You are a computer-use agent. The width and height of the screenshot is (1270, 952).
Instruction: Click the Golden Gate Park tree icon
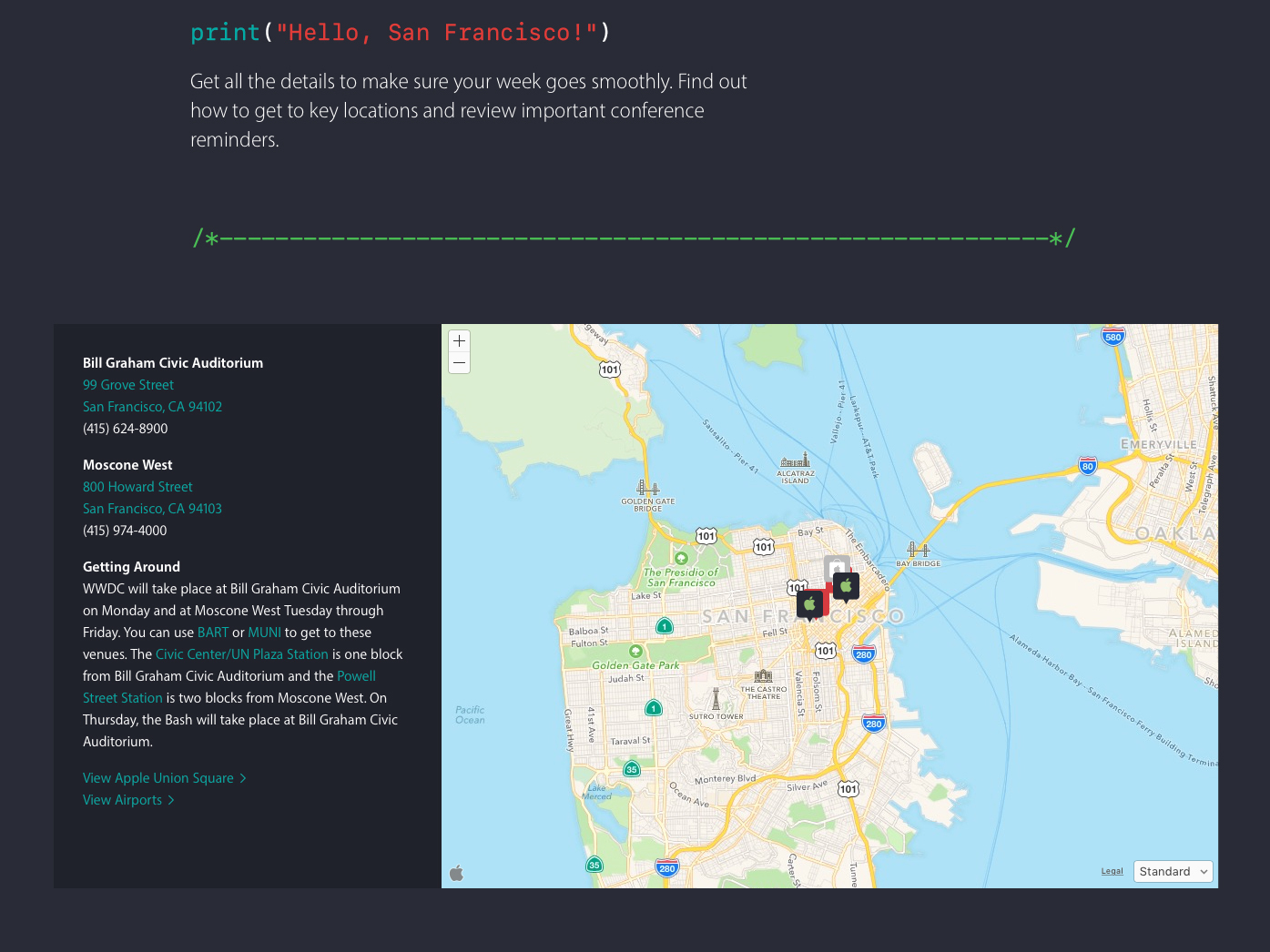point(635,651)
